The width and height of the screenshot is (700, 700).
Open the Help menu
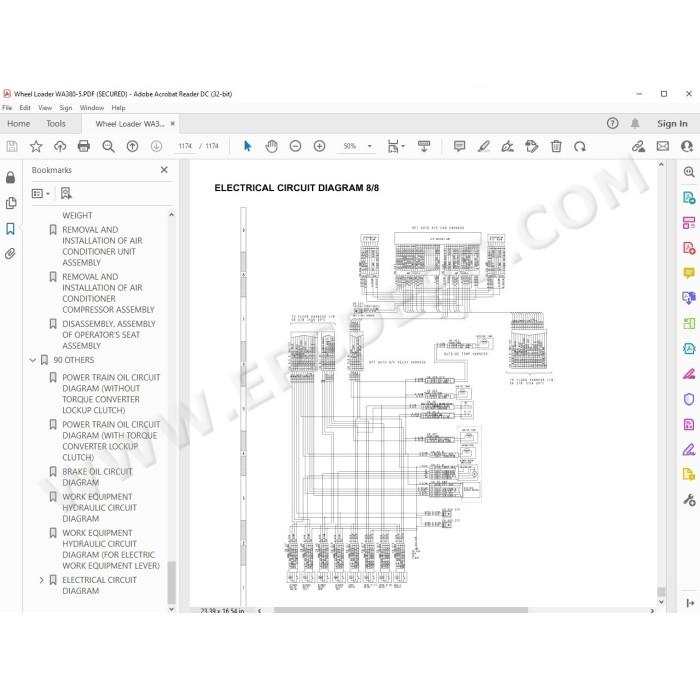click(x=118, y=108)
